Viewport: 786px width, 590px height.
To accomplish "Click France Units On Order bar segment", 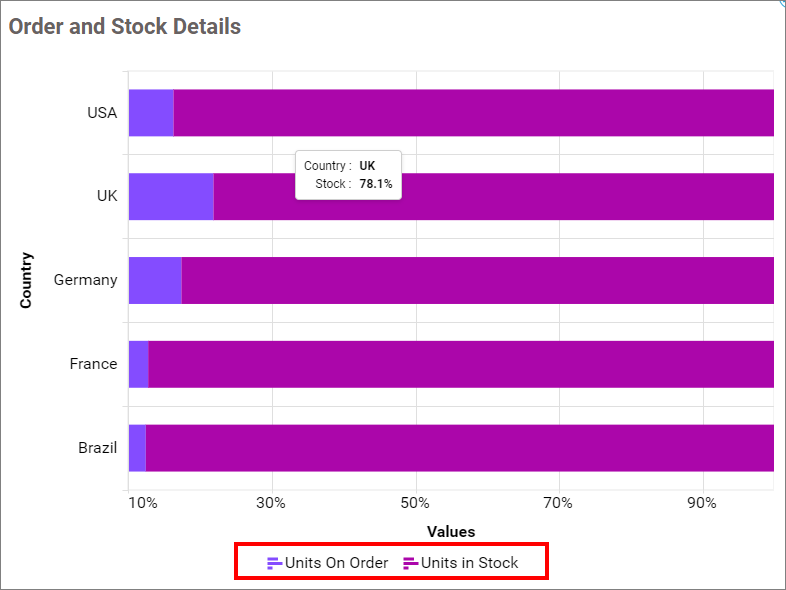I will pos(138,364).
